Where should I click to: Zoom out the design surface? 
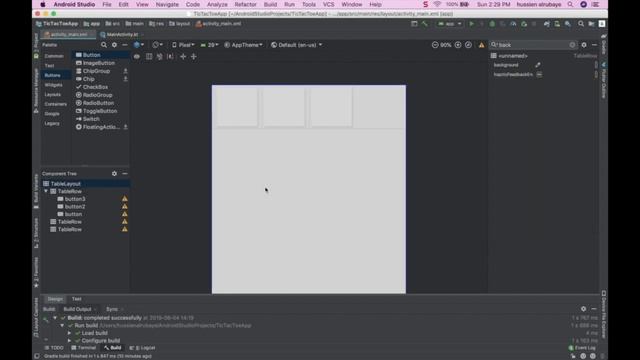(435, 45)
